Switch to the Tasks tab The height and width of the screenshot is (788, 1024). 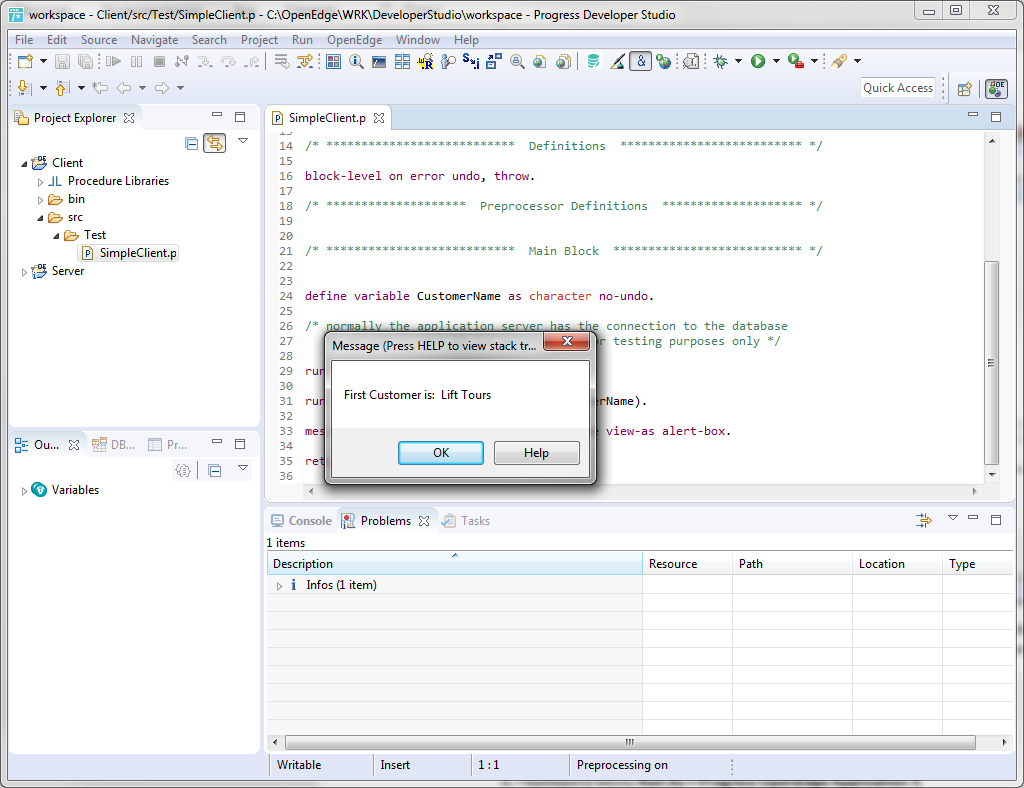tap(466, 521)
